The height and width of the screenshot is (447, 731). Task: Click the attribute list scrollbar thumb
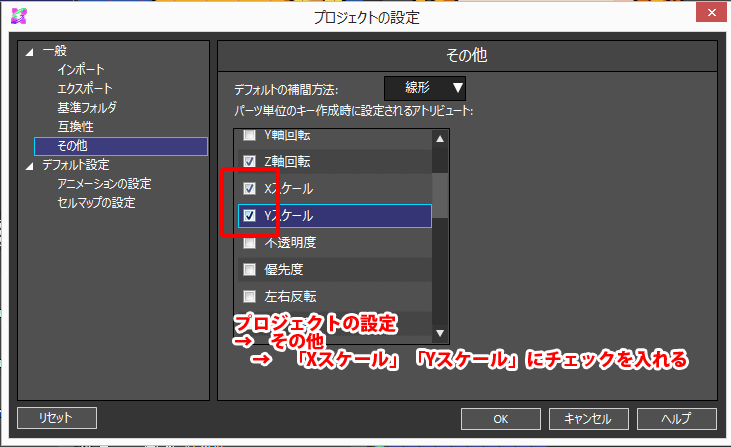pyautogui.click(x=440, y=195)
